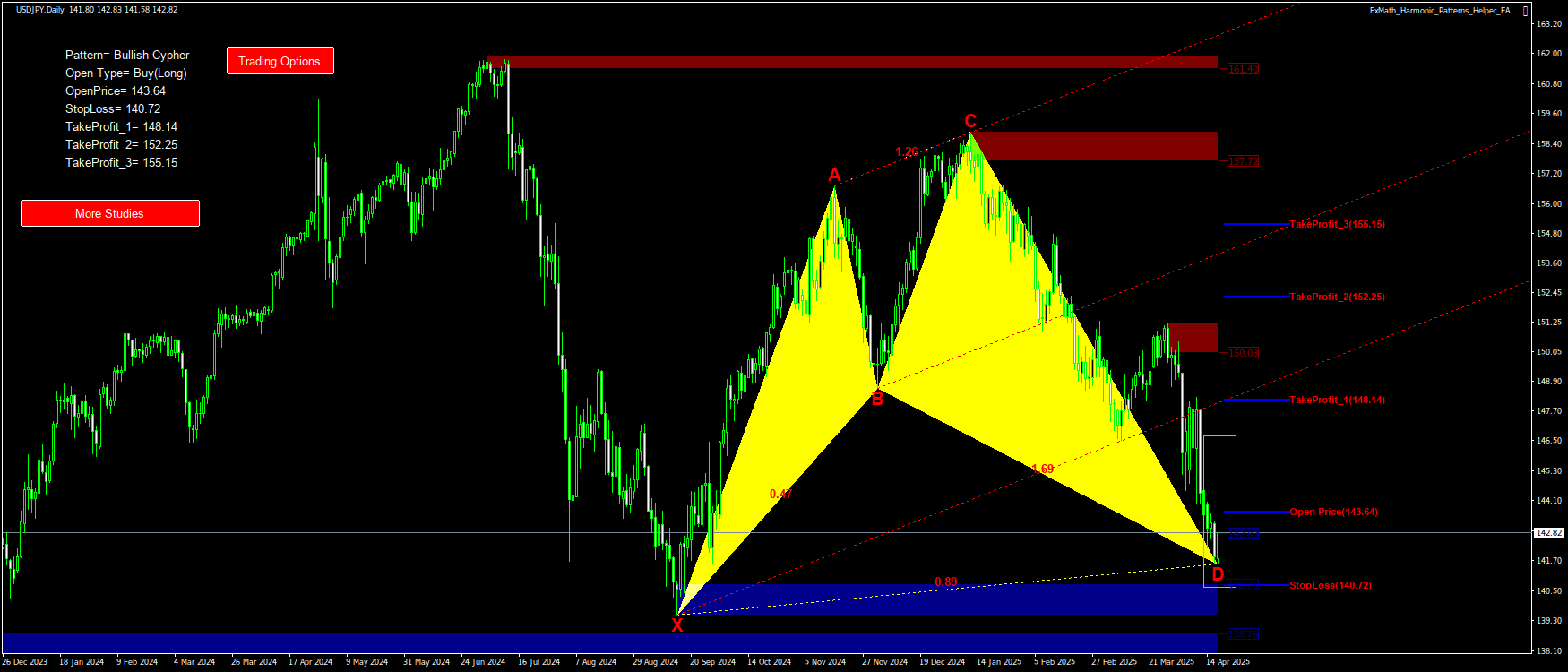The height and width of the screenshot is (672, 1568).
Task: Select the Open Price(143.64) line label
Action: point(1333,512)
